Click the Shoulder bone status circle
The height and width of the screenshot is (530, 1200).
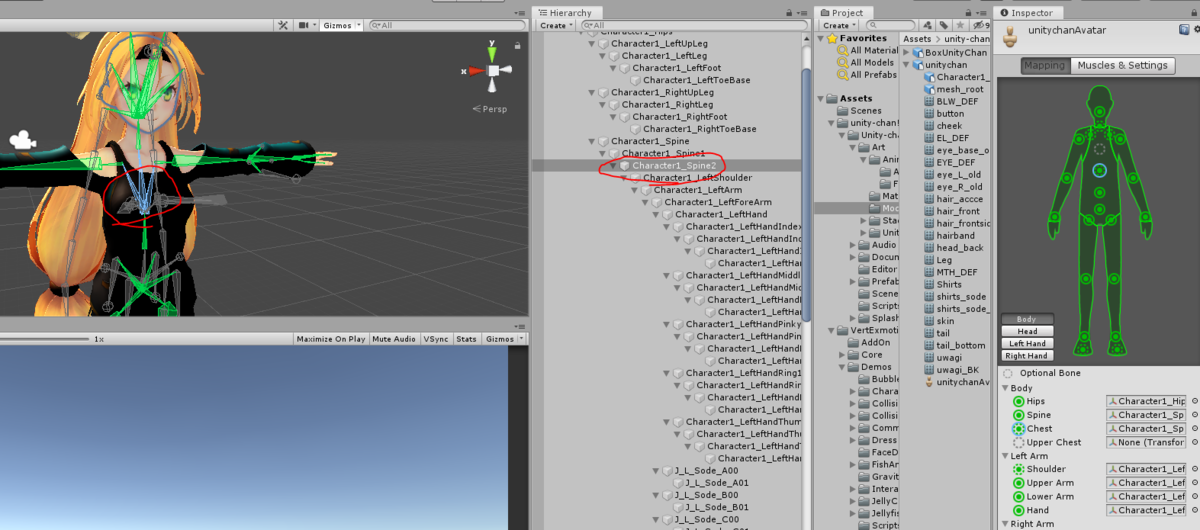1018,469
